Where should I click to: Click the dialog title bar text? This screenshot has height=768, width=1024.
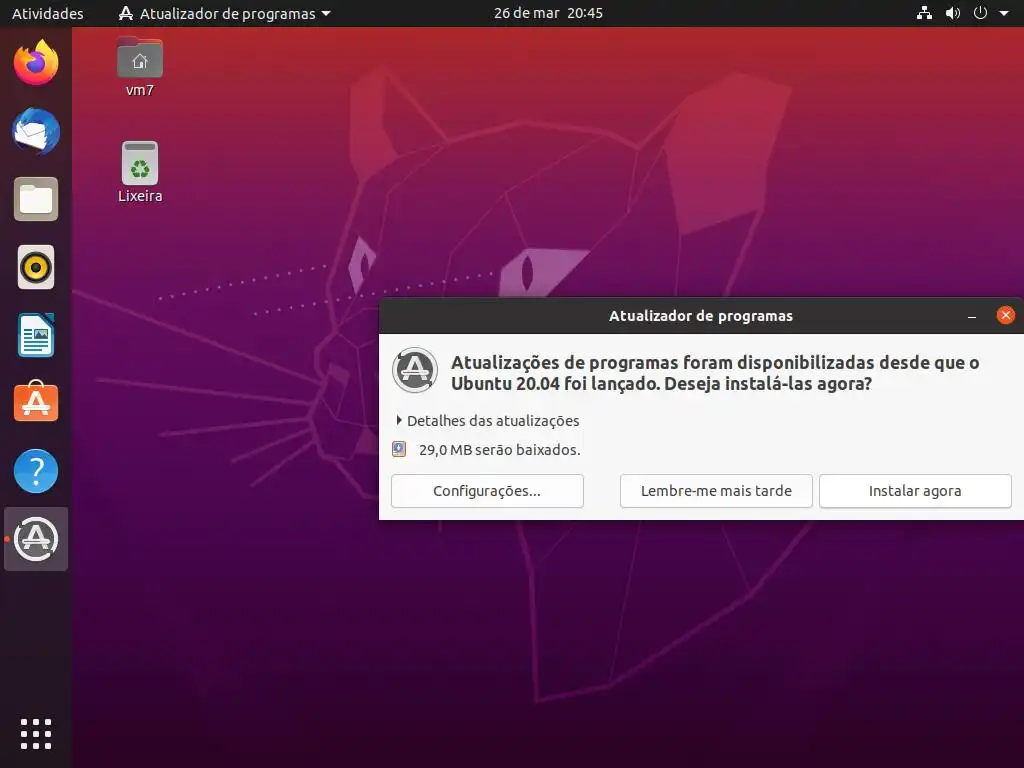[701, 316]
